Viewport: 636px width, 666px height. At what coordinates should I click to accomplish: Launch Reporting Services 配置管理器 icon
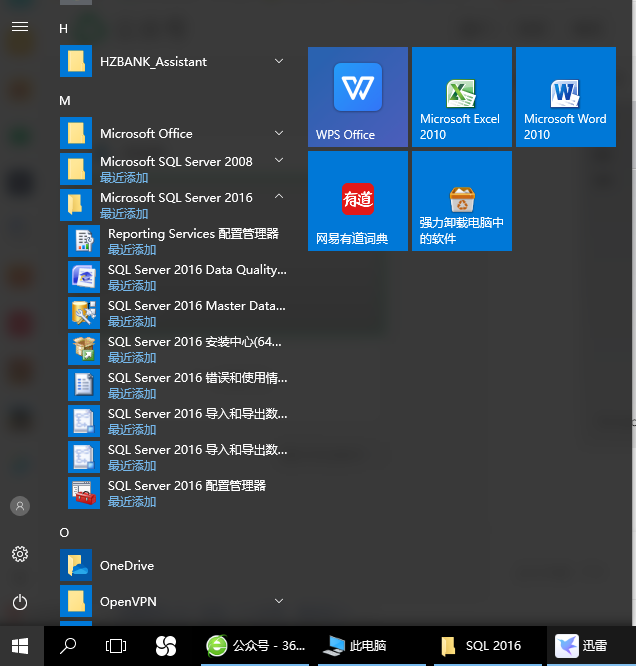[x=84, y=241]
